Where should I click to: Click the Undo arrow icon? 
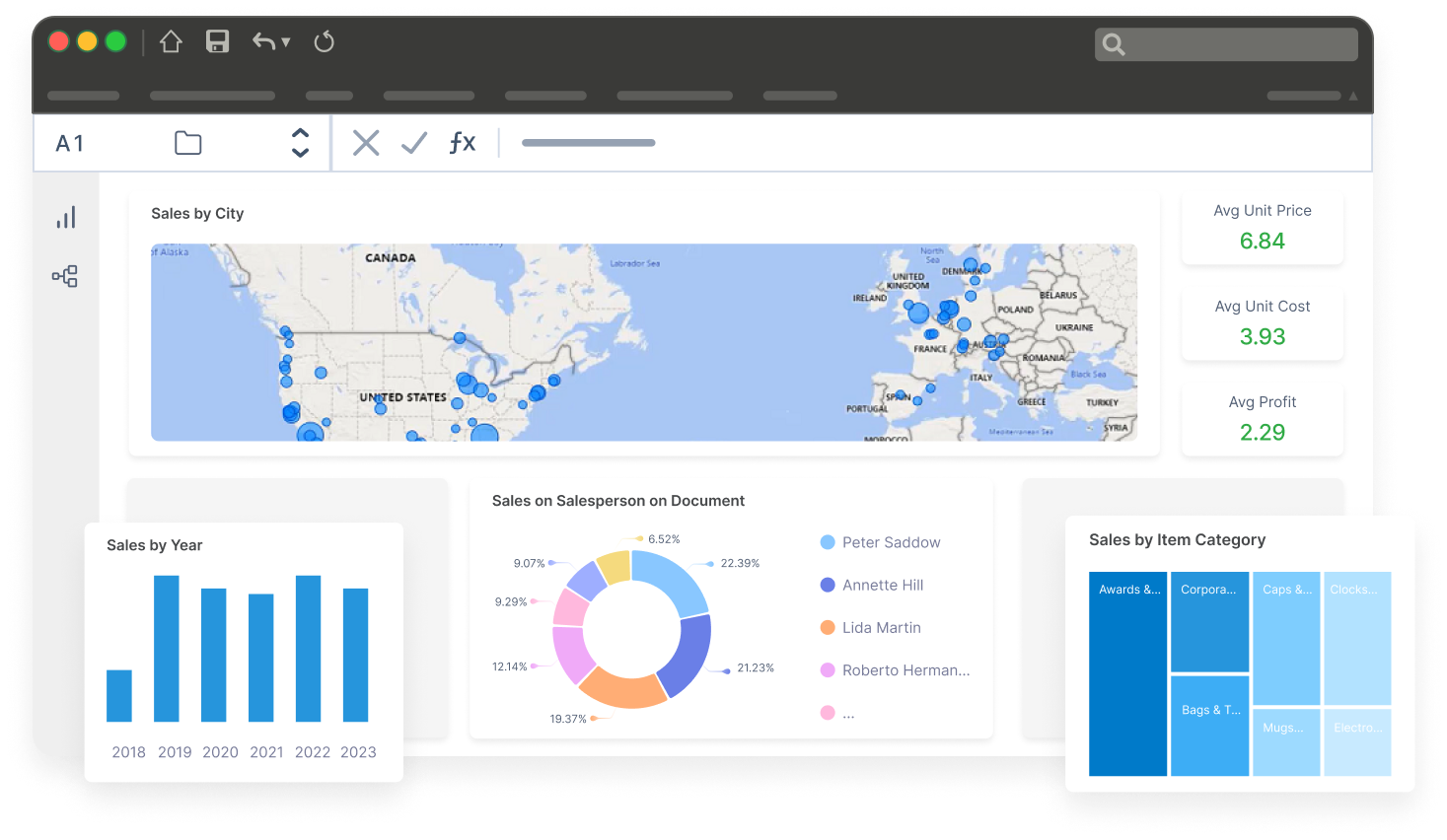pyautogui.click(x=263, y=41)
